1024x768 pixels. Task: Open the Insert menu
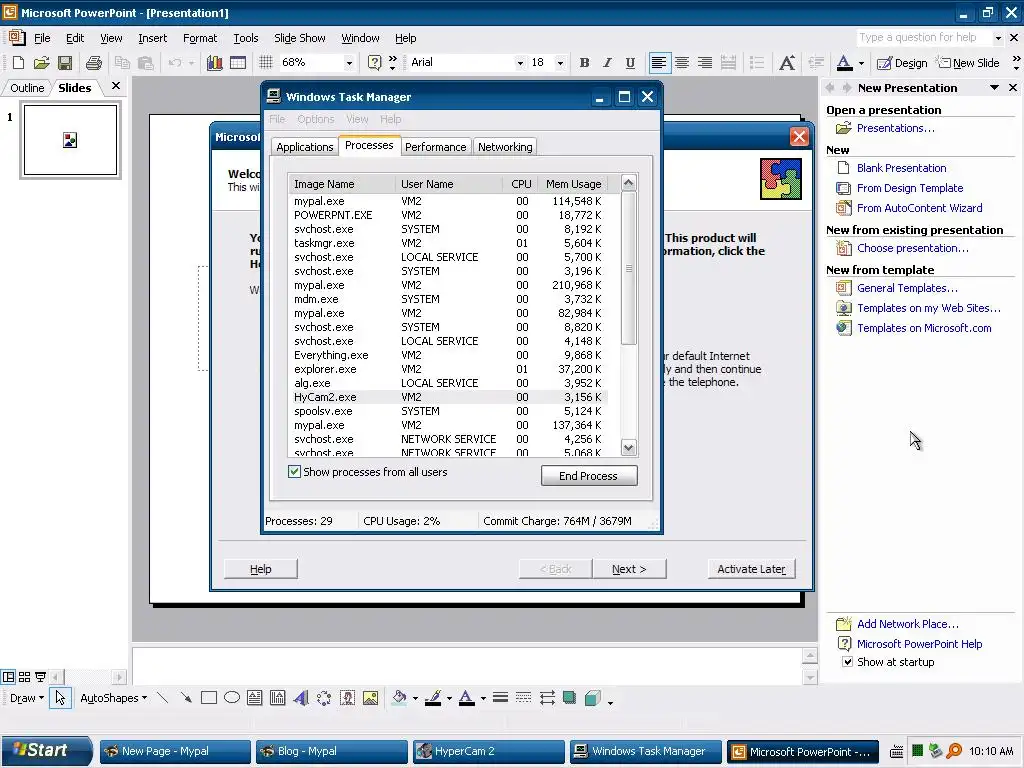click(x=152, y=38)
